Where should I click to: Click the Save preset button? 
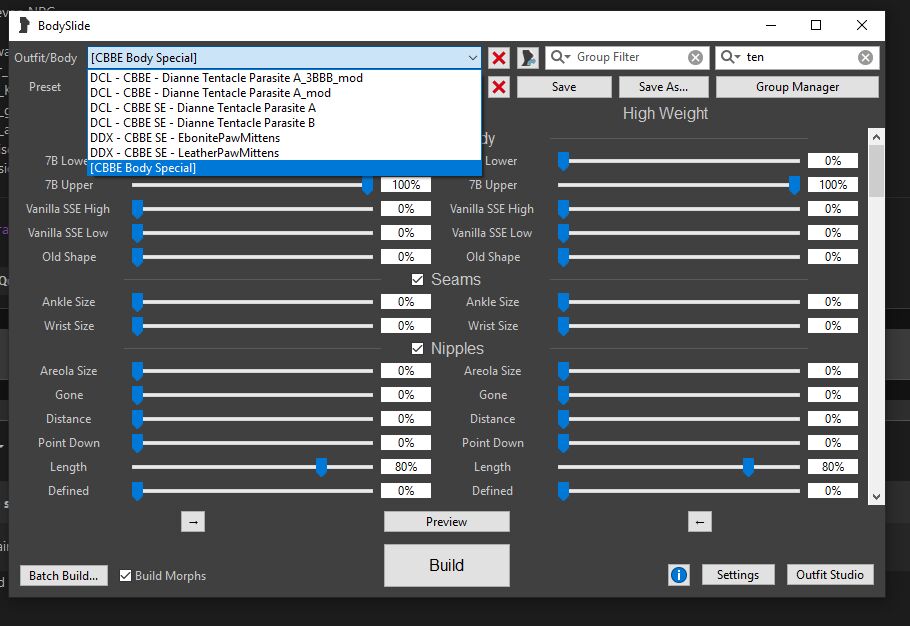(564, 87)
